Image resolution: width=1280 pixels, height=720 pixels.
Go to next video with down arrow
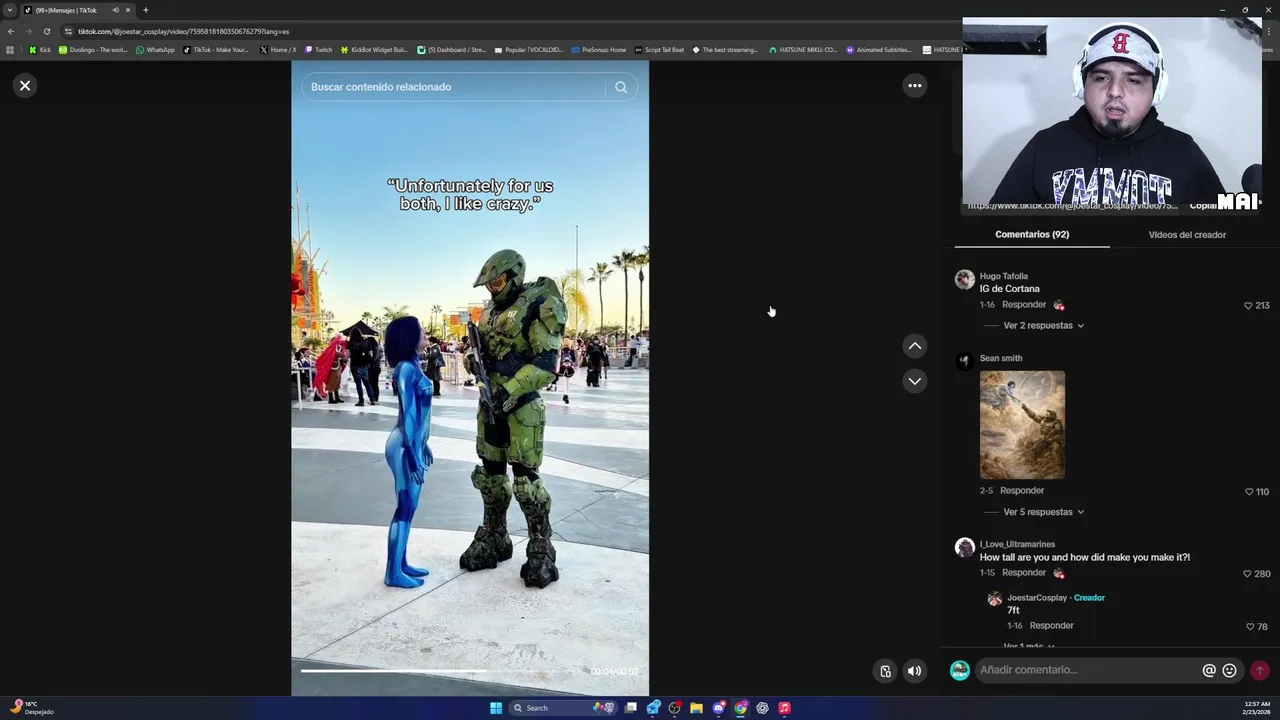coord(914,381)
